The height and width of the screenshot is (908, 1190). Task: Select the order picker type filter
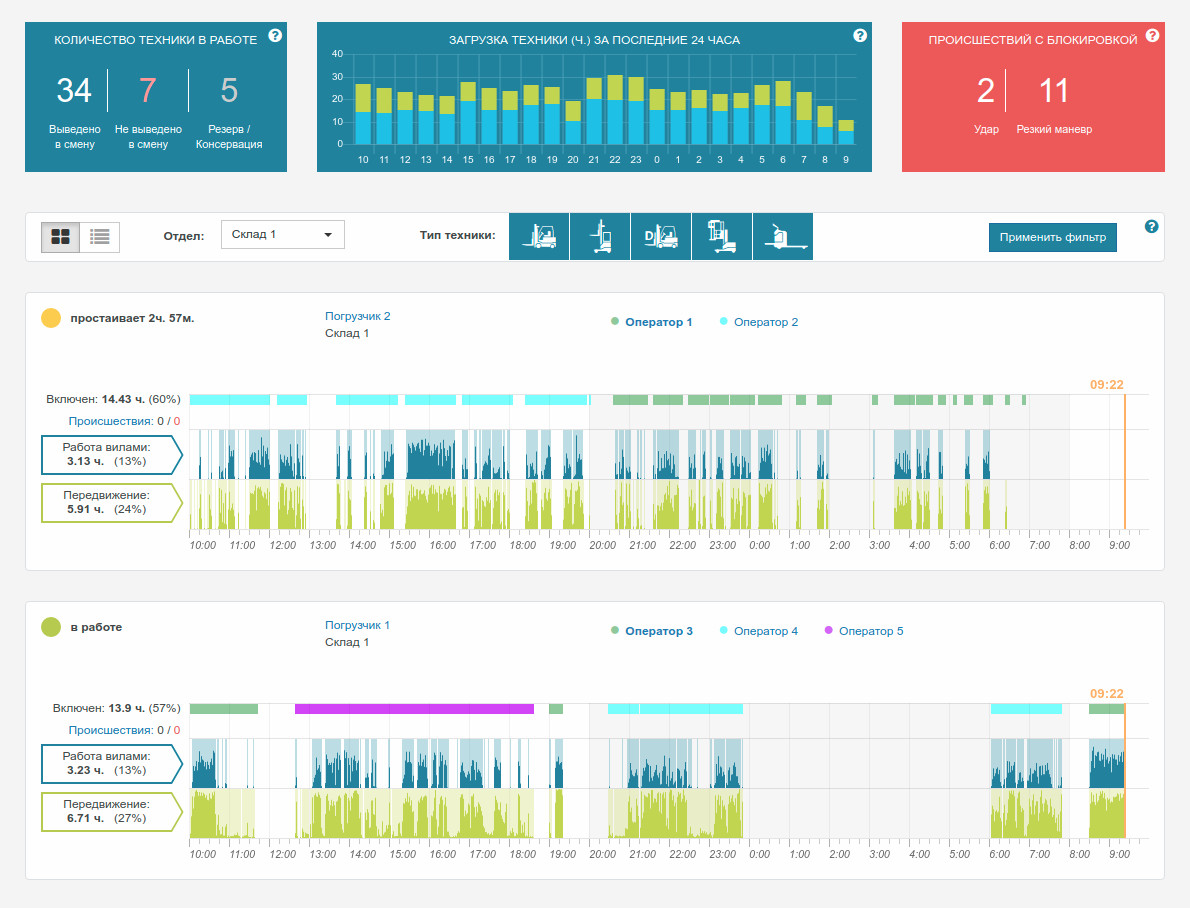pos(722,236)
